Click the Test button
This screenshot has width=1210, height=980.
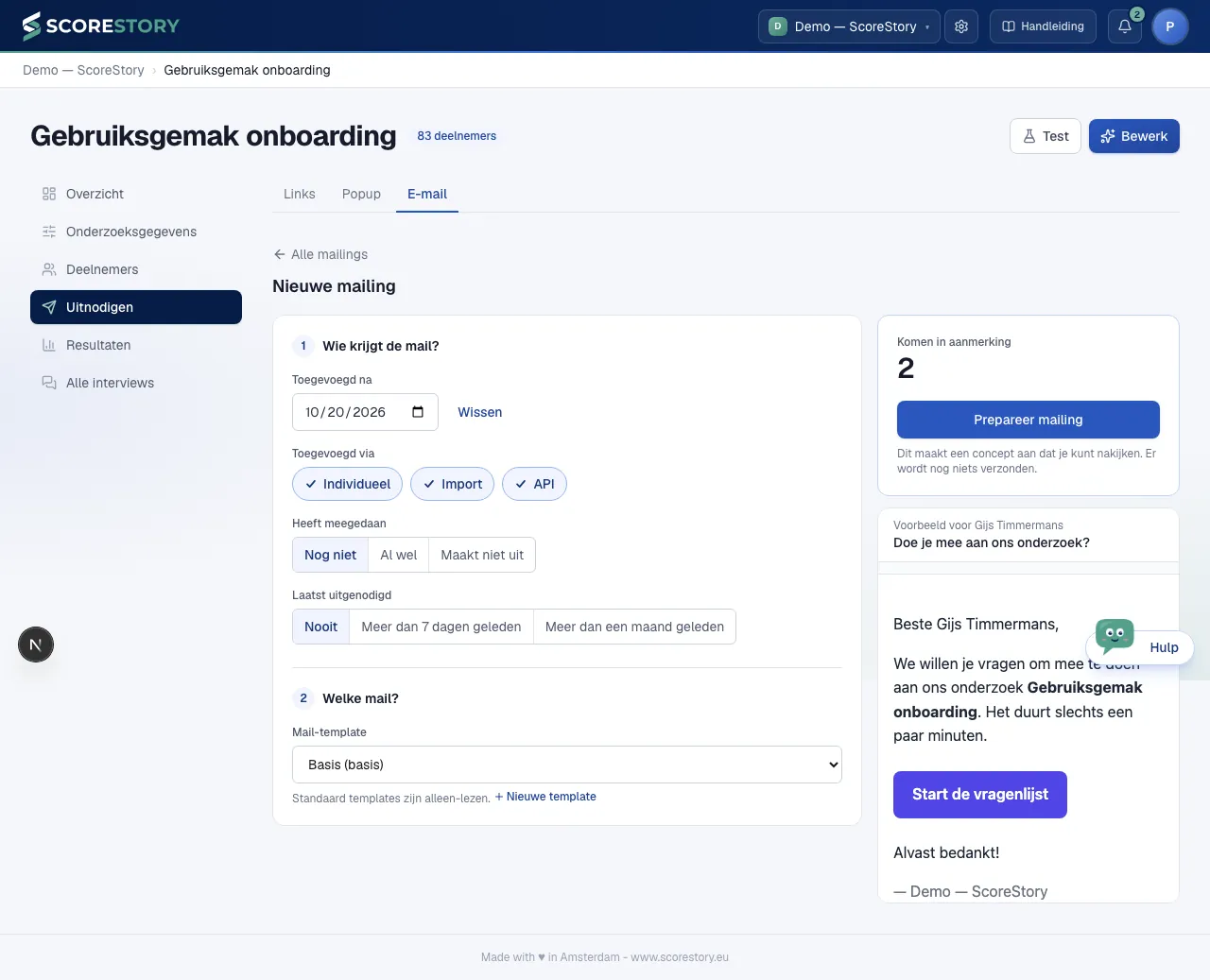click(1046, 136)
